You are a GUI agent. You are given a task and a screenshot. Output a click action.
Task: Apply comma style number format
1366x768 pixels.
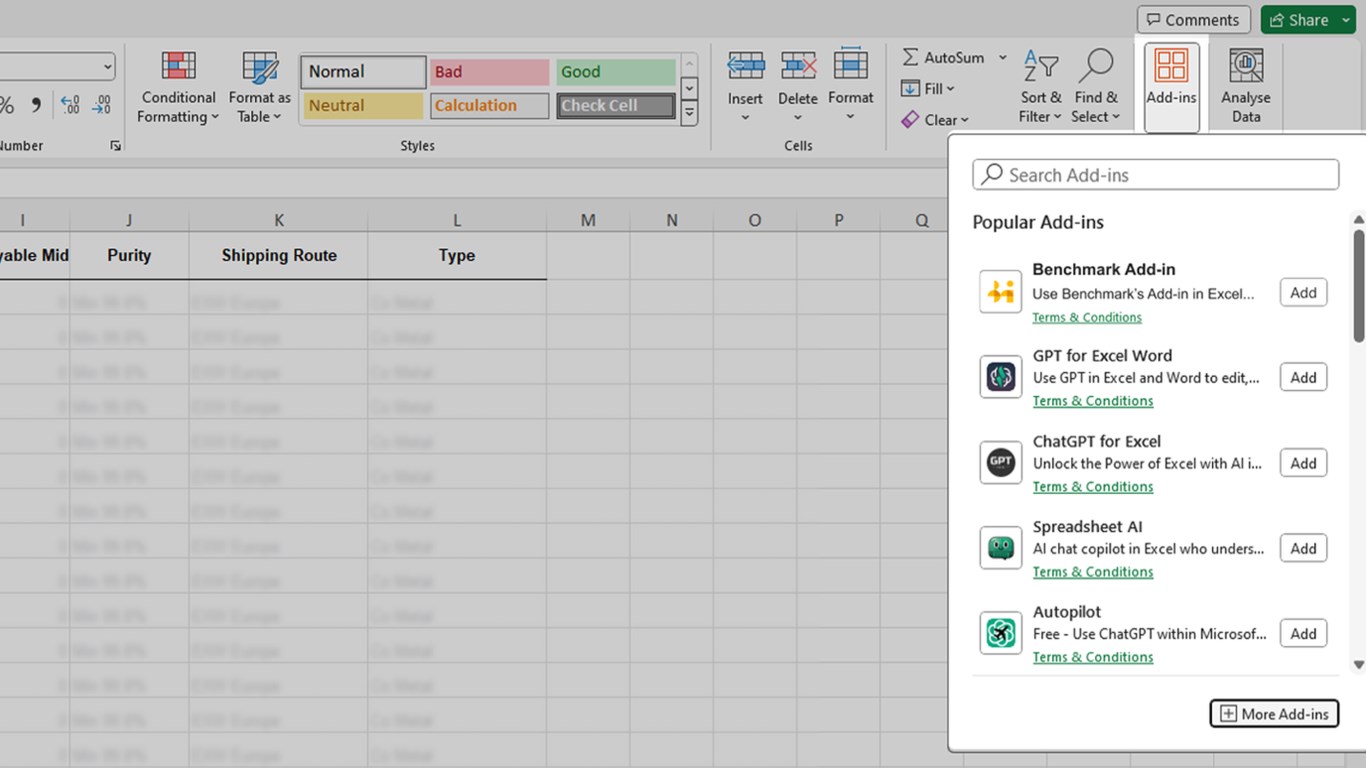pos(36,104)
